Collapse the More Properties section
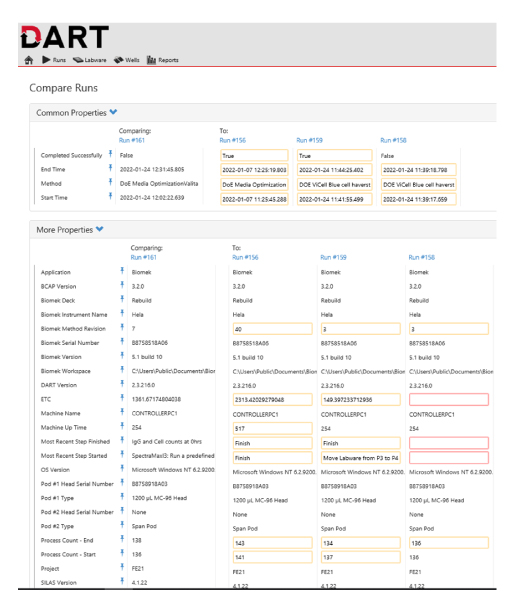This screenshot has width=511, height=612. click(x=100, y=229)
